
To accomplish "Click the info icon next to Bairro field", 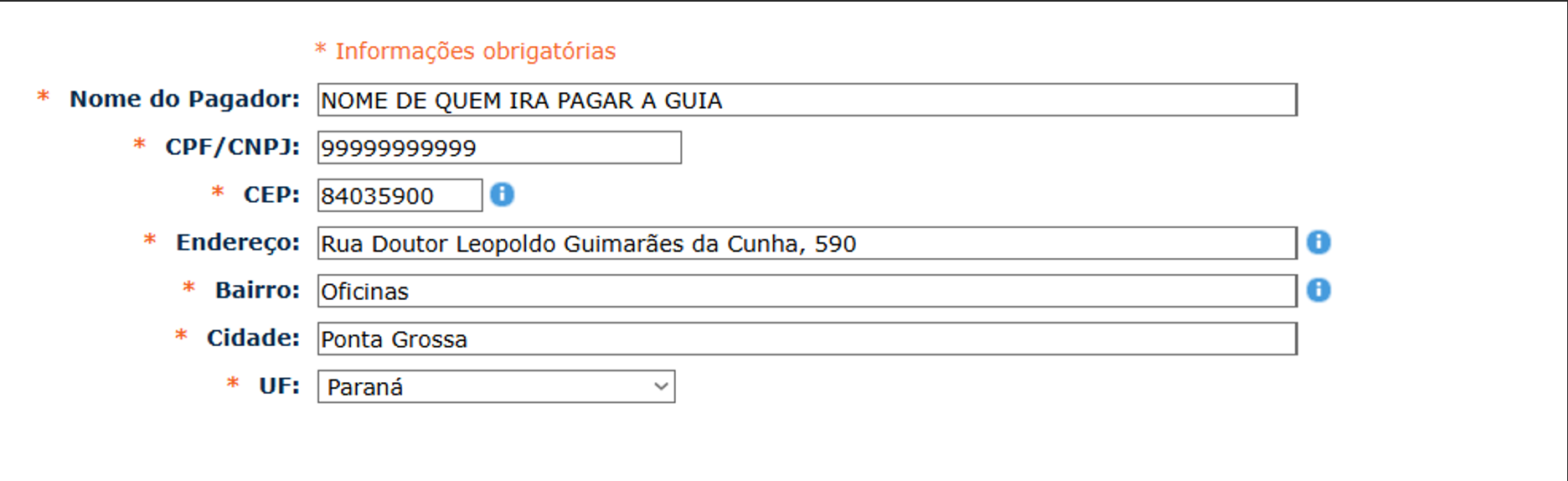I will [x=1318, y=290].
